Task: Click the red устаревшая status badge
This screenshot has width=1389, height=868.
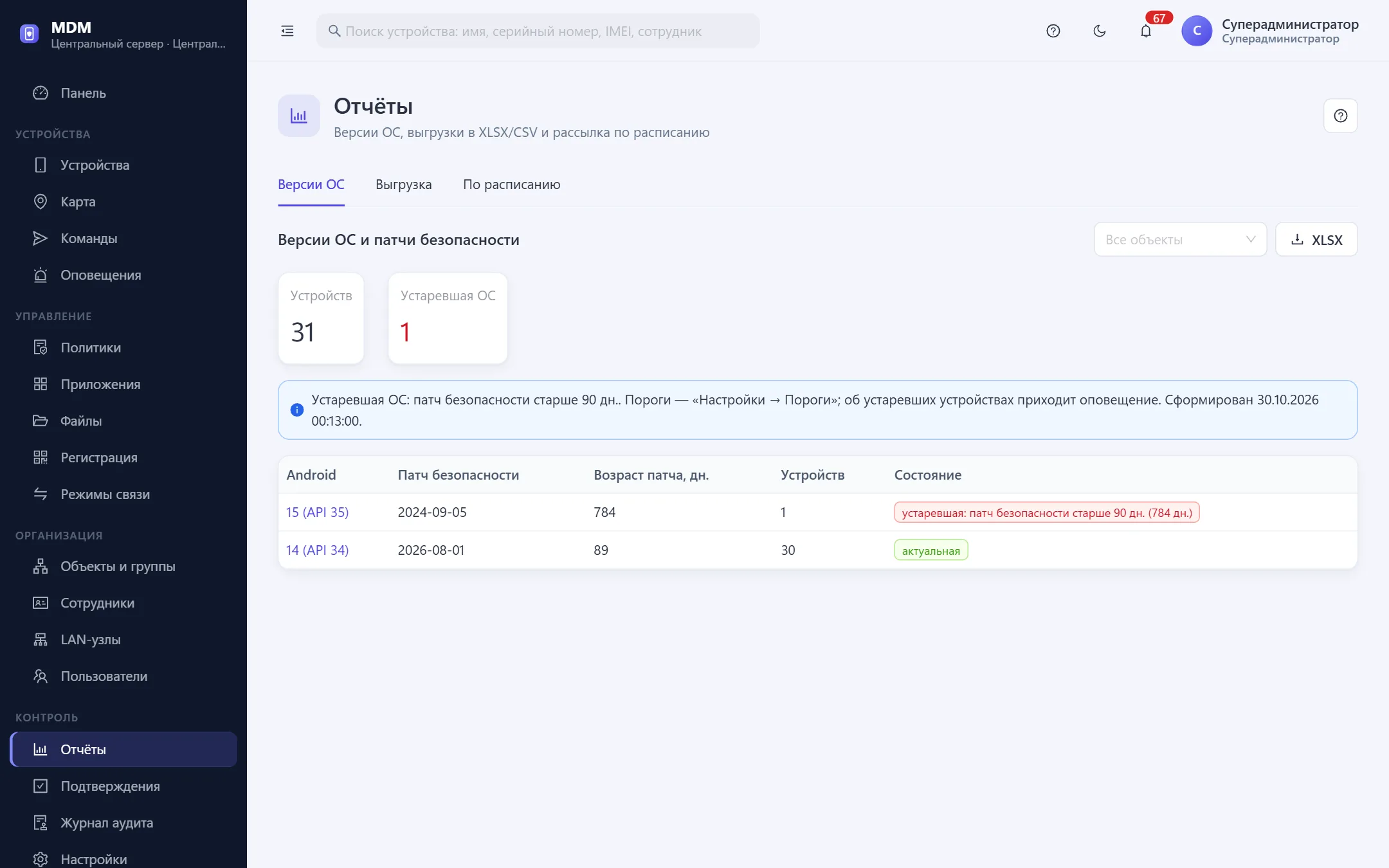Action: pyautogui.click(x=1047, y=512)
